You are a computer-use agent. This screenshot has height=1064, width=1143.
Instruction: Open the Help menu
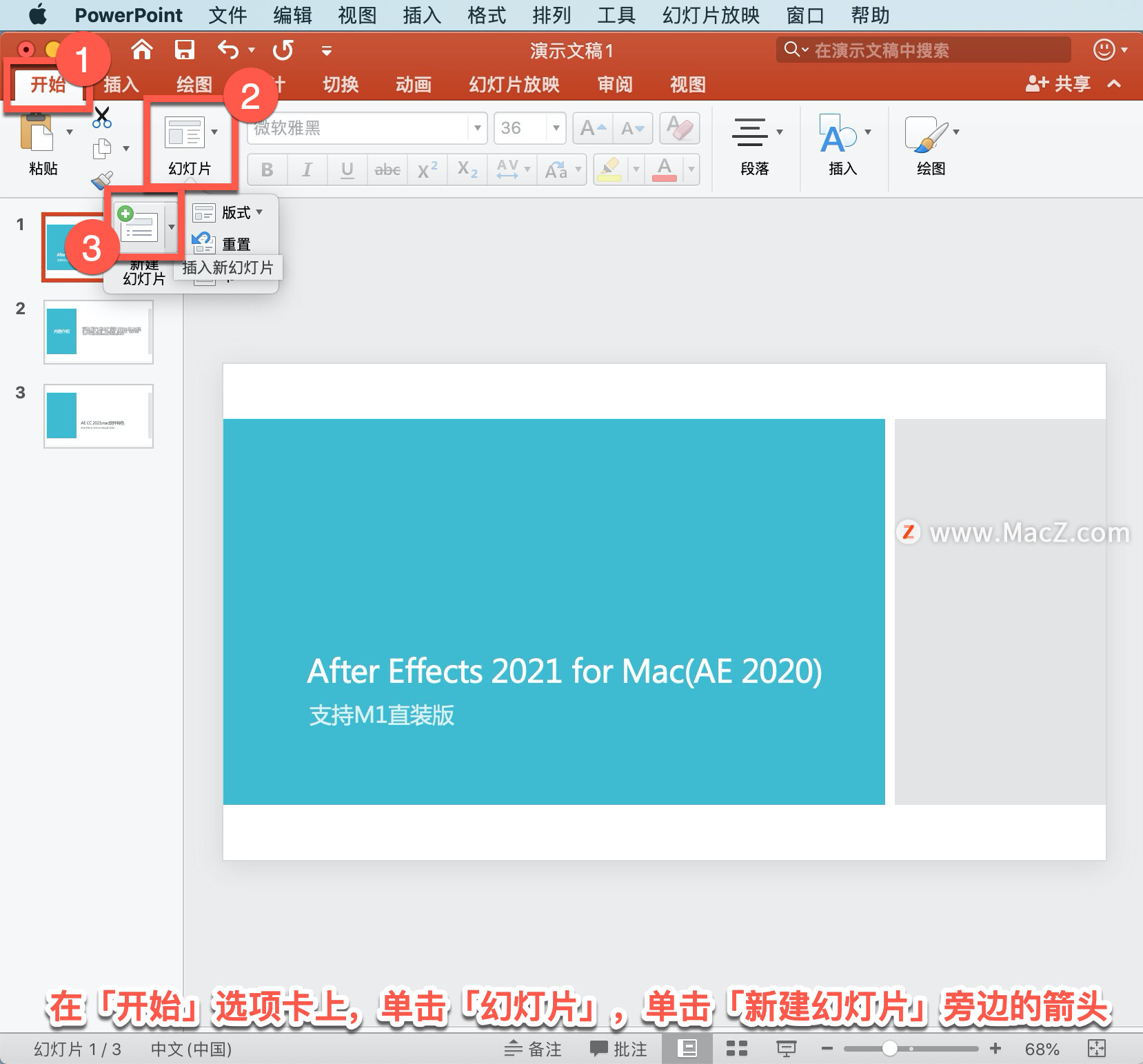tap(869, 14)
